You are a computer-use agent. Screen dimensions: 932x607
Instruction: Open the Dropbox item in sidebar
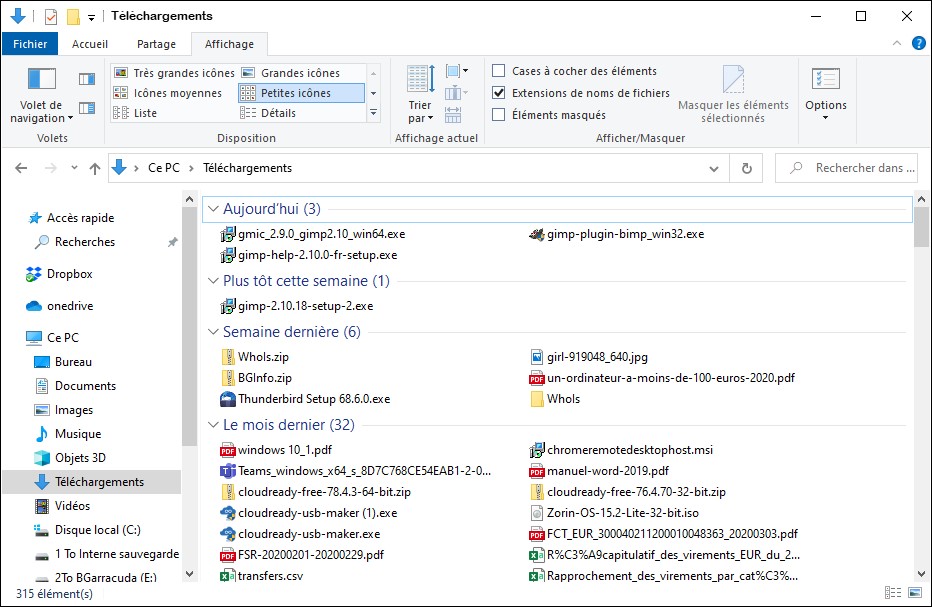coord(69,274)
